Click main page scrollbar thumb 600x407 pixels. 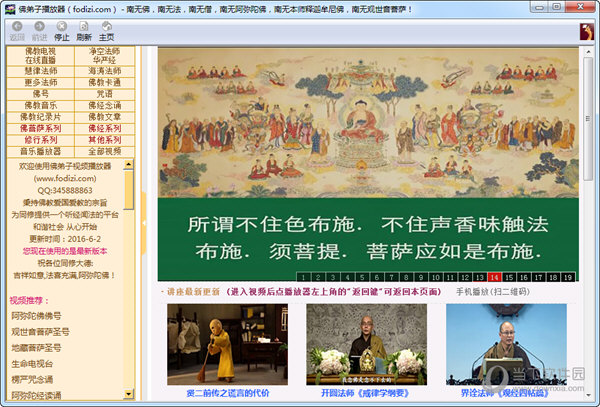(x=588, y=119)
